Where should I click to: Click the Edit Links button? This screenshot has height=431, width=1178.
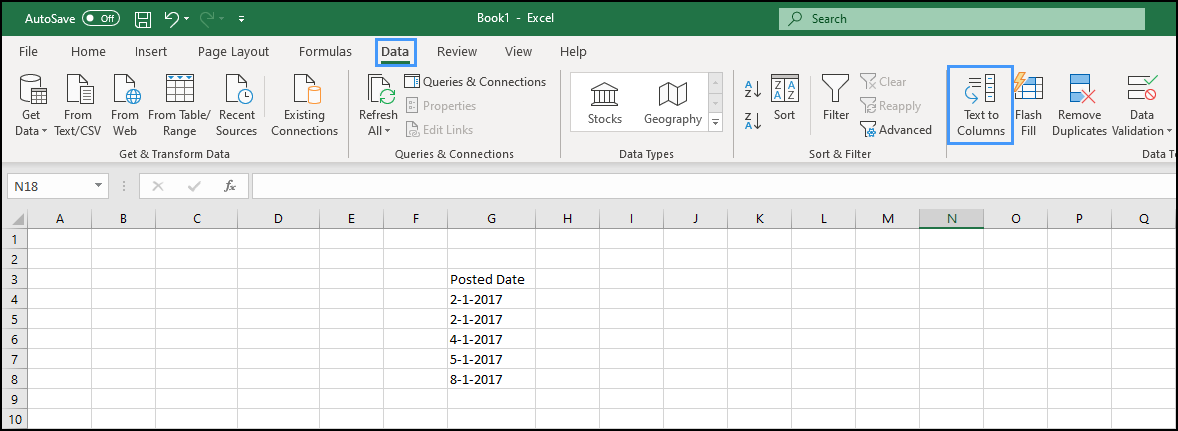(x=439, y=130)
